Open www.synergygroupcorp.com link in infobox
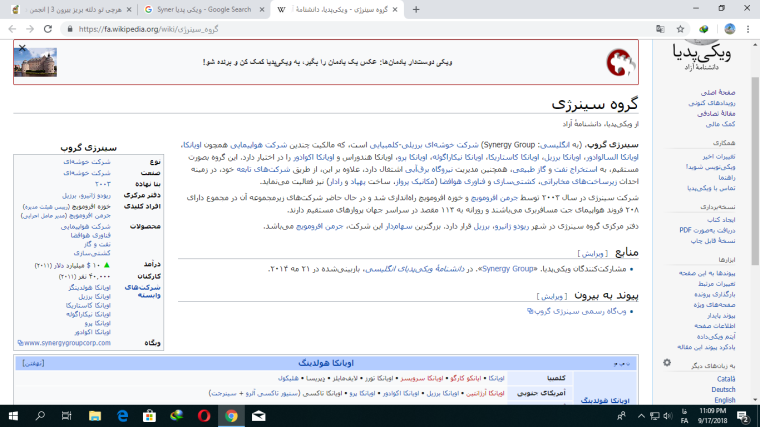 point(64,343)
